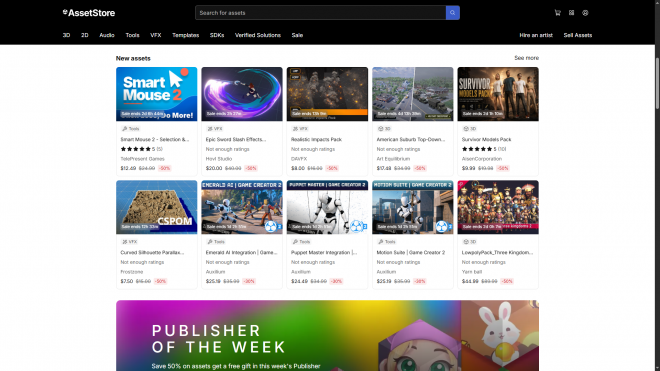This screenshot has height=371, width=660.
Task: Open the Audio menu
Action: point(107,35)
